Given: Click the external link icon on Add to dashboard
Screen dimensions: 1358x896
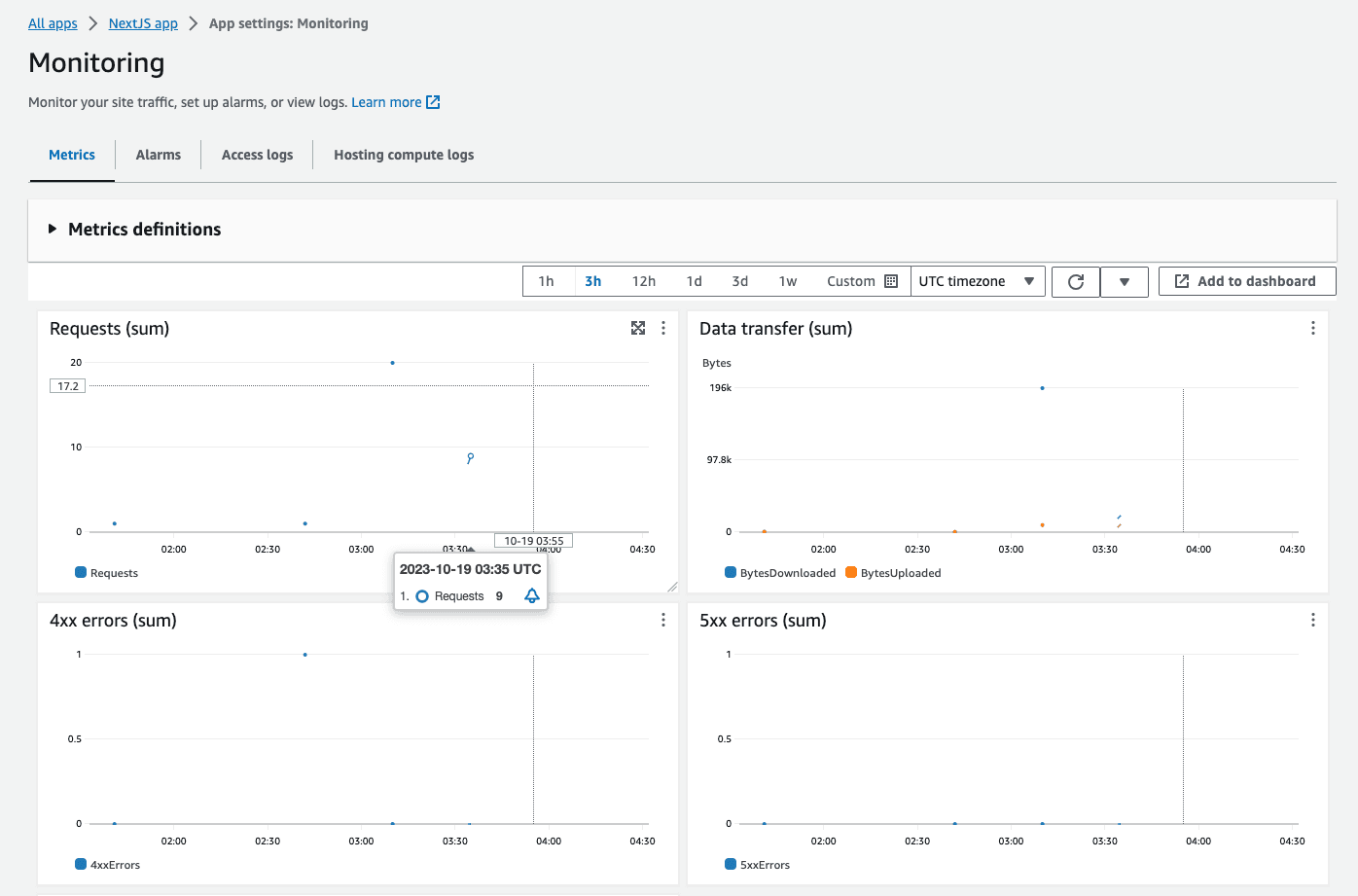Looking at the screenshot, I should pyautogui.click(x=1180, y=281).
